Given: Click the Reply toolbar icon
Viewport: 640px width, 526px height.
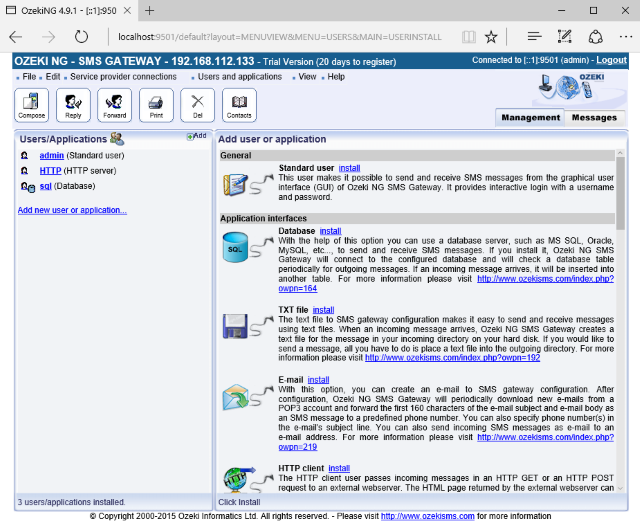Looking at the screenshot, I should (x=73, y=105).
